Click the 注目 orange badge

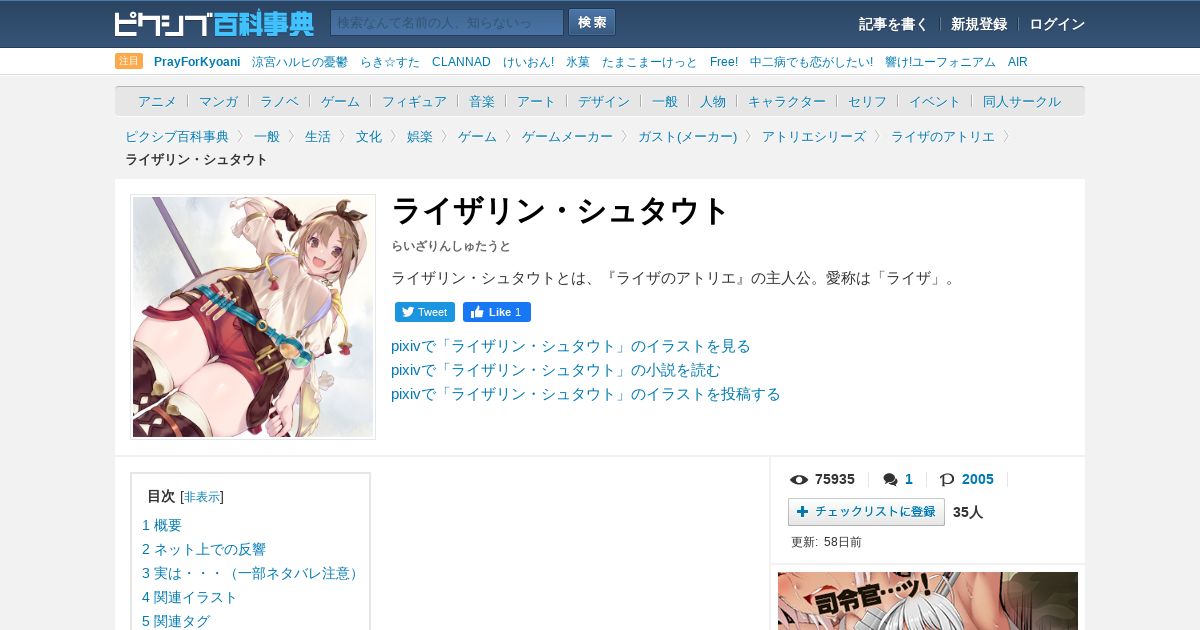(129, 61)
